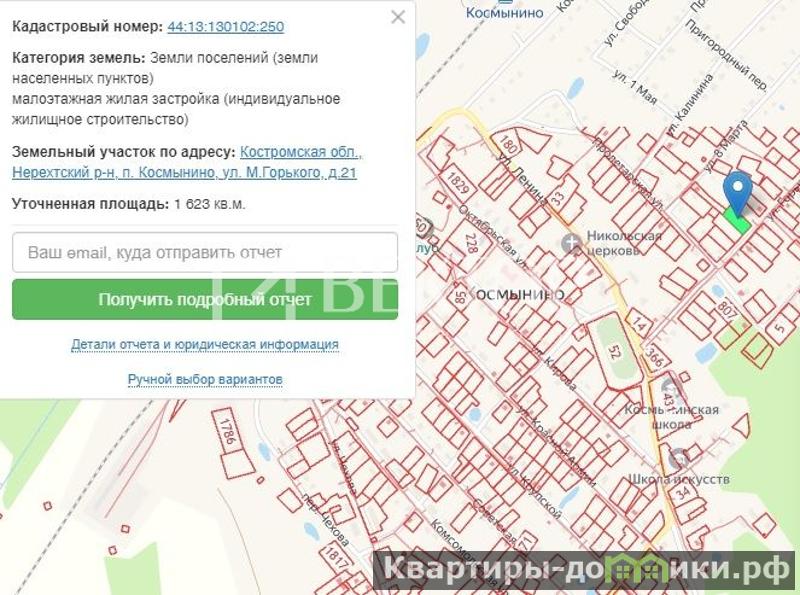
Task: Click the parcel labeled 1817
Action: tap(333, 556)
